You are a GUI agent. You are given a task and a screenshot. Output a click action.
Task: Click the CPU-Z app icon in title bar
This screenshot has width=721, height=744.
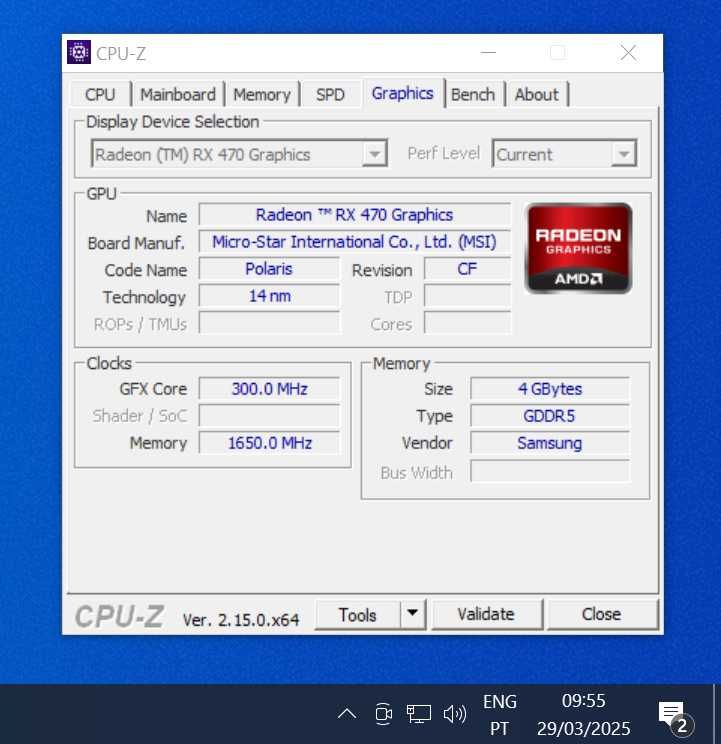79,53
